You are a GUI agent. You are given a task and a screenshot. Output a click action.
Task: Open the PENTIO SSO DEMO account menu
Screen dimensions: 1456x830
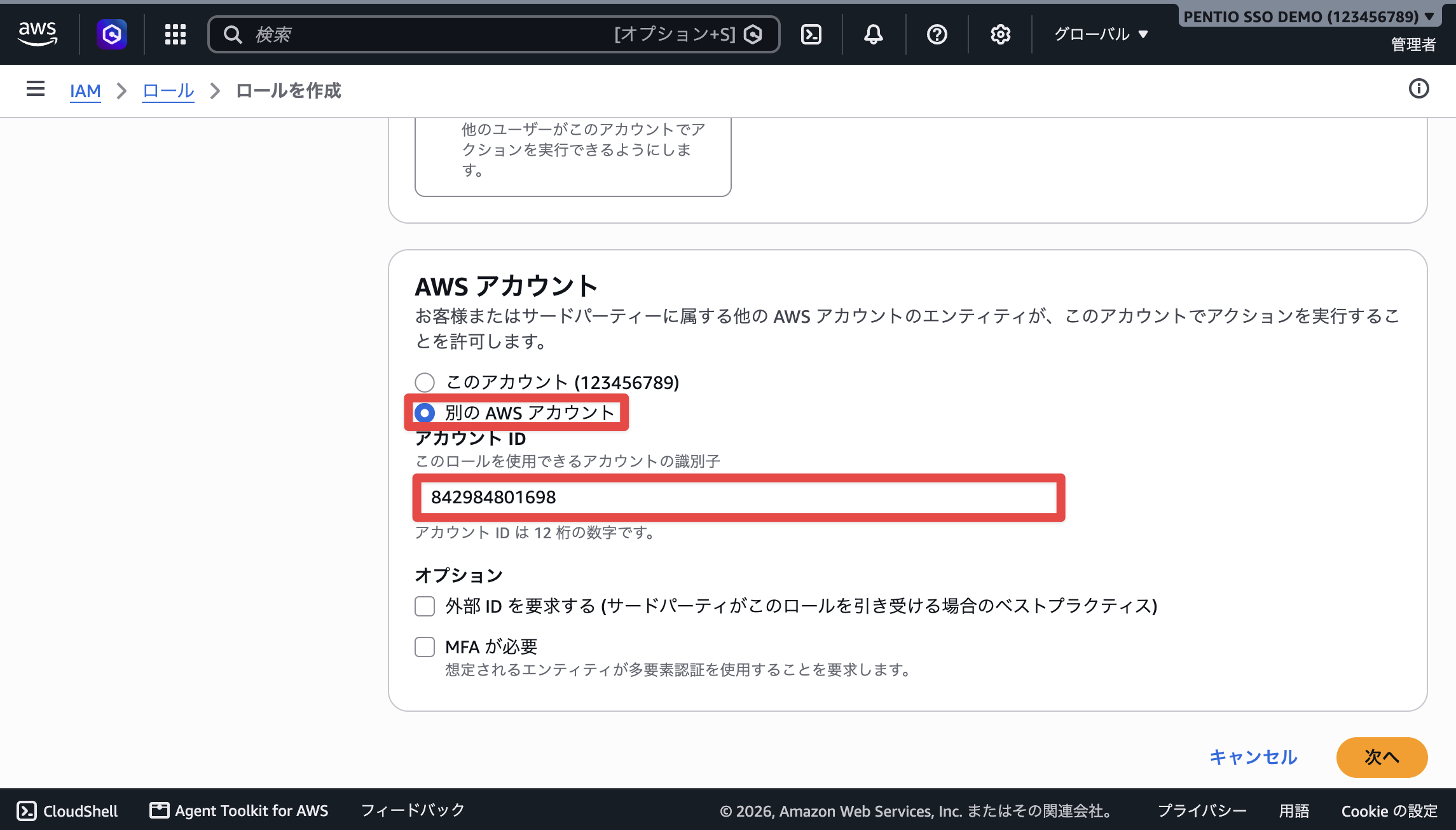point(1308,17)
